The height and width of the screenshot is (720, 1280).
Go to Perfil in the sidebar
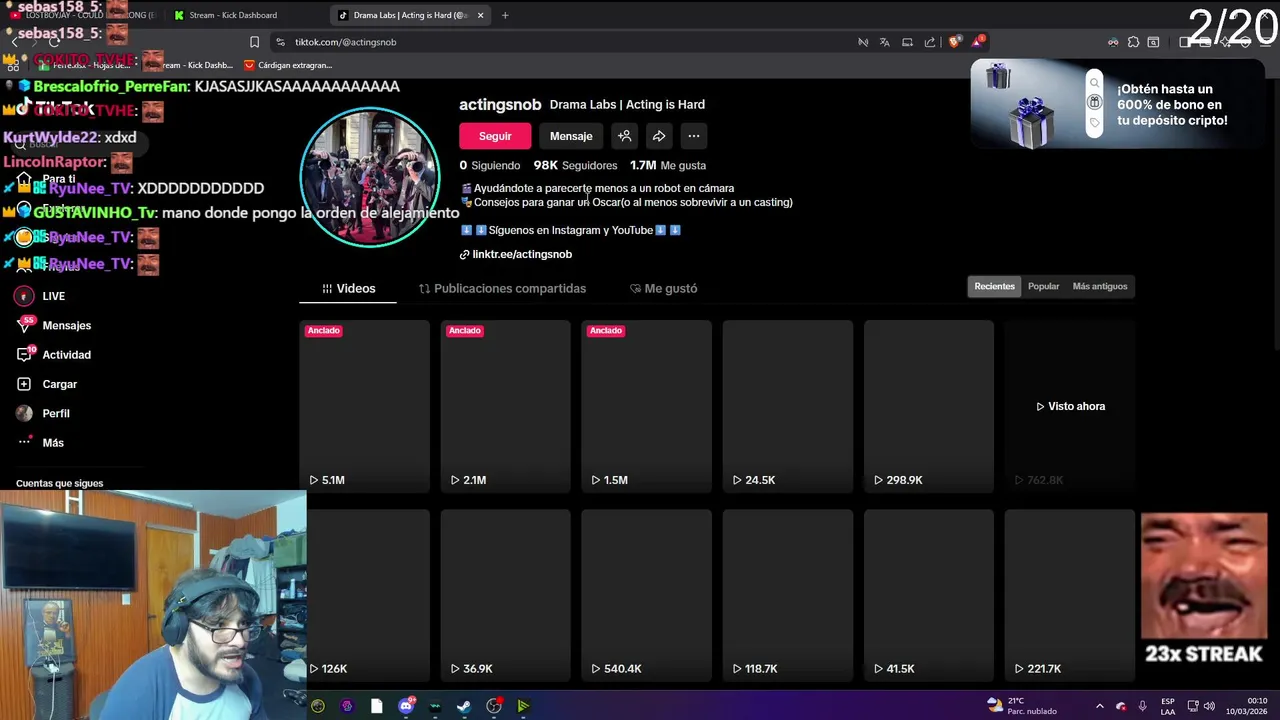(x=43, y=413)
